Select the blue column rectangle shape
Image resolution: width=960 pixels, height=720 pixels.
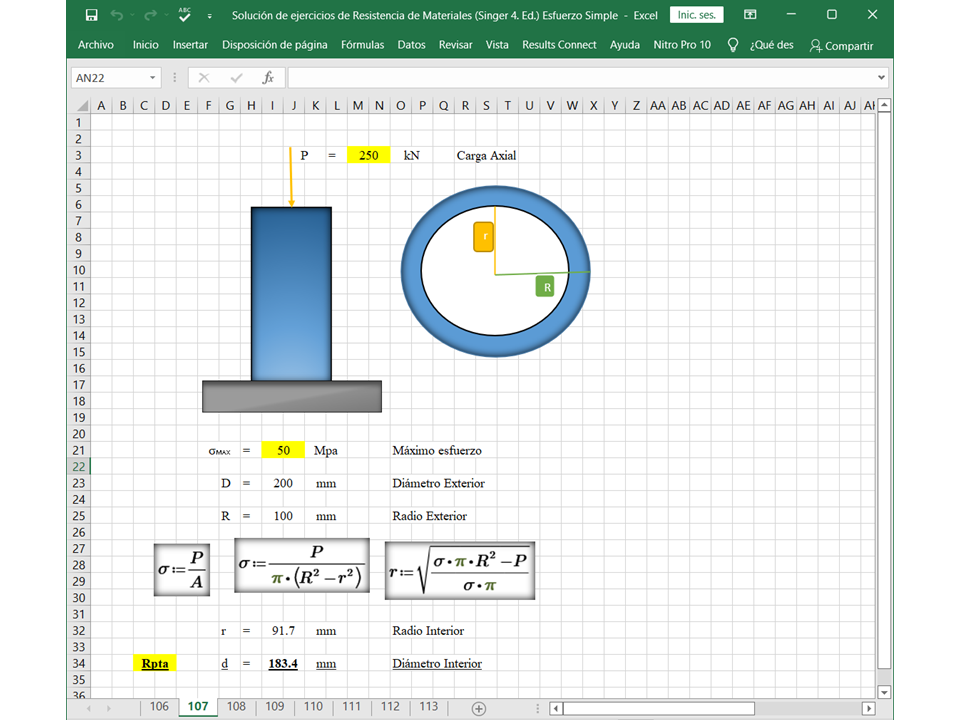tap(291, 294)
